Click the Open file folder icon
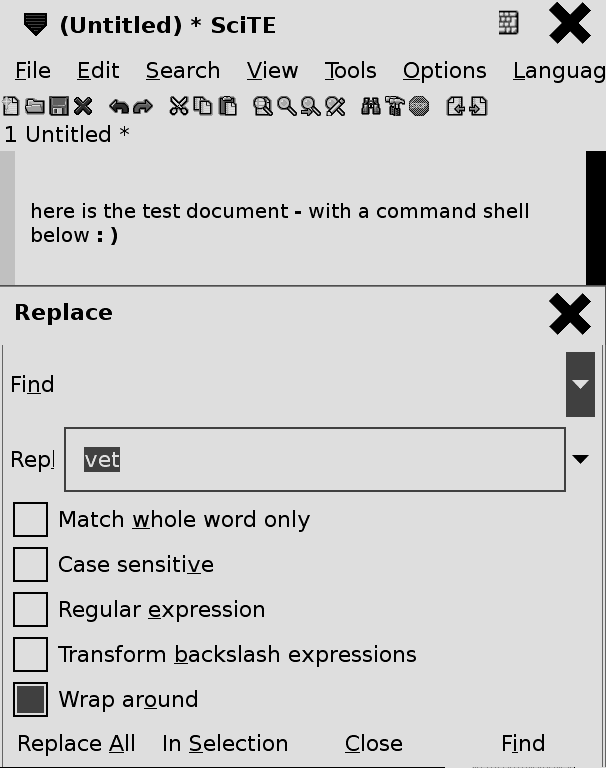The image size is (606, 768). pos(34,106)
